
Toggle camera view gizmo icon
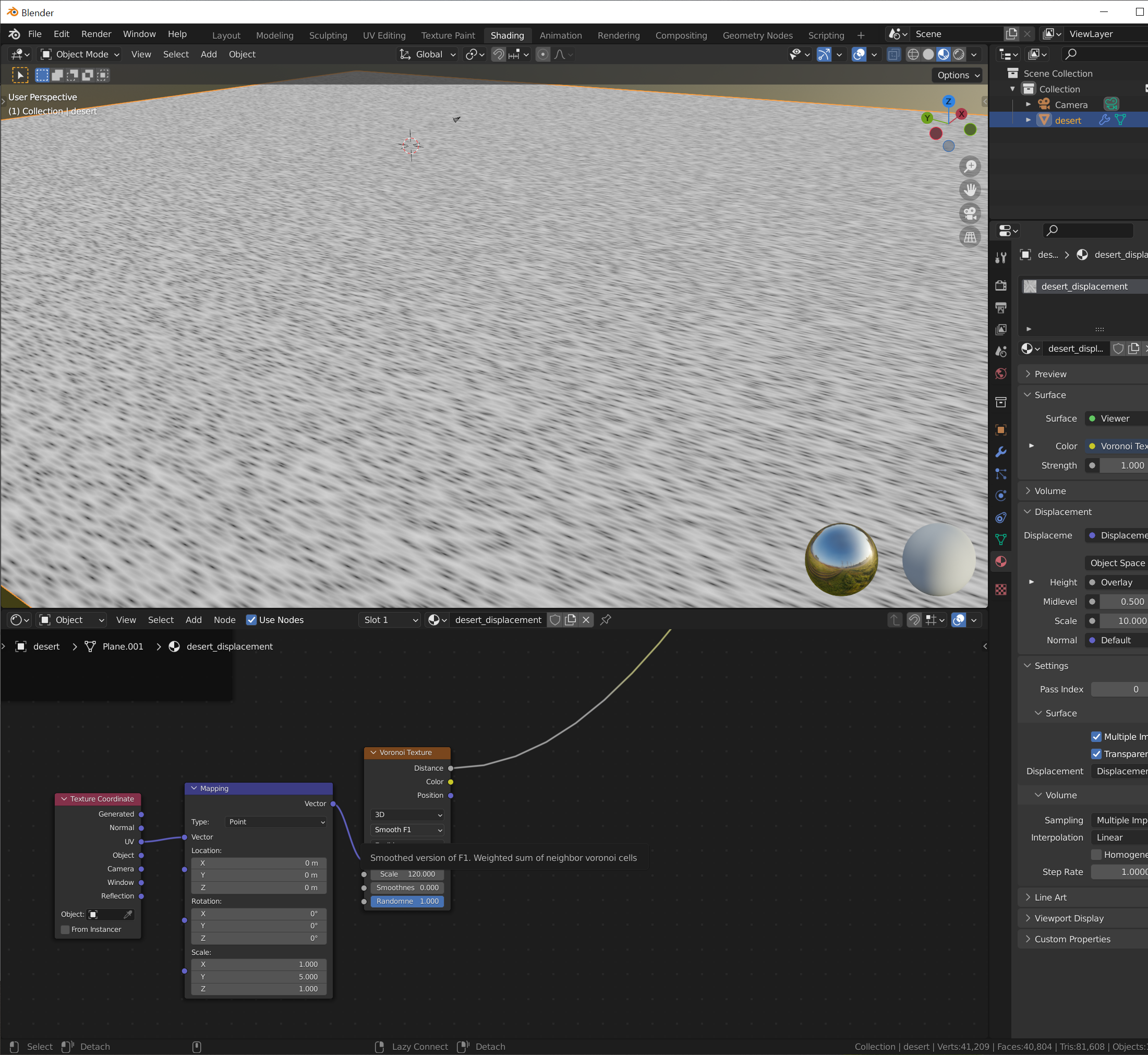[970, 213]
